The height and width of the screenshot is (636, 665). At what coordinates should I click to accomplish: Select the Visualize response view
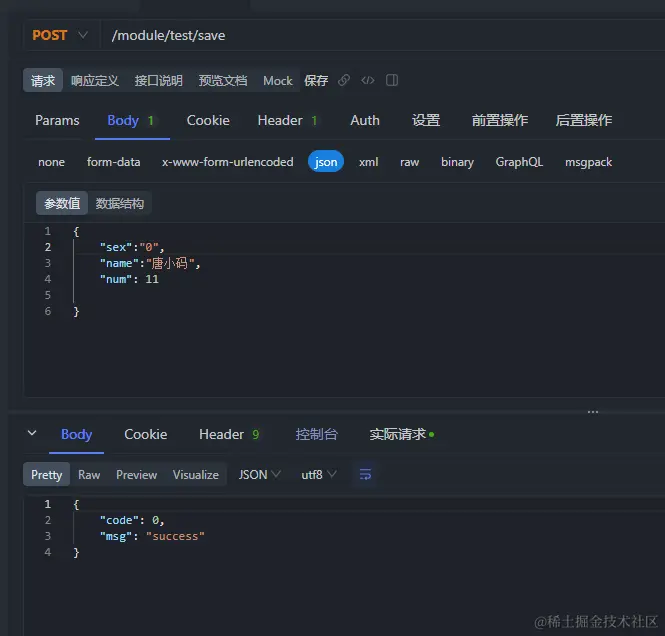click(196, 474)
